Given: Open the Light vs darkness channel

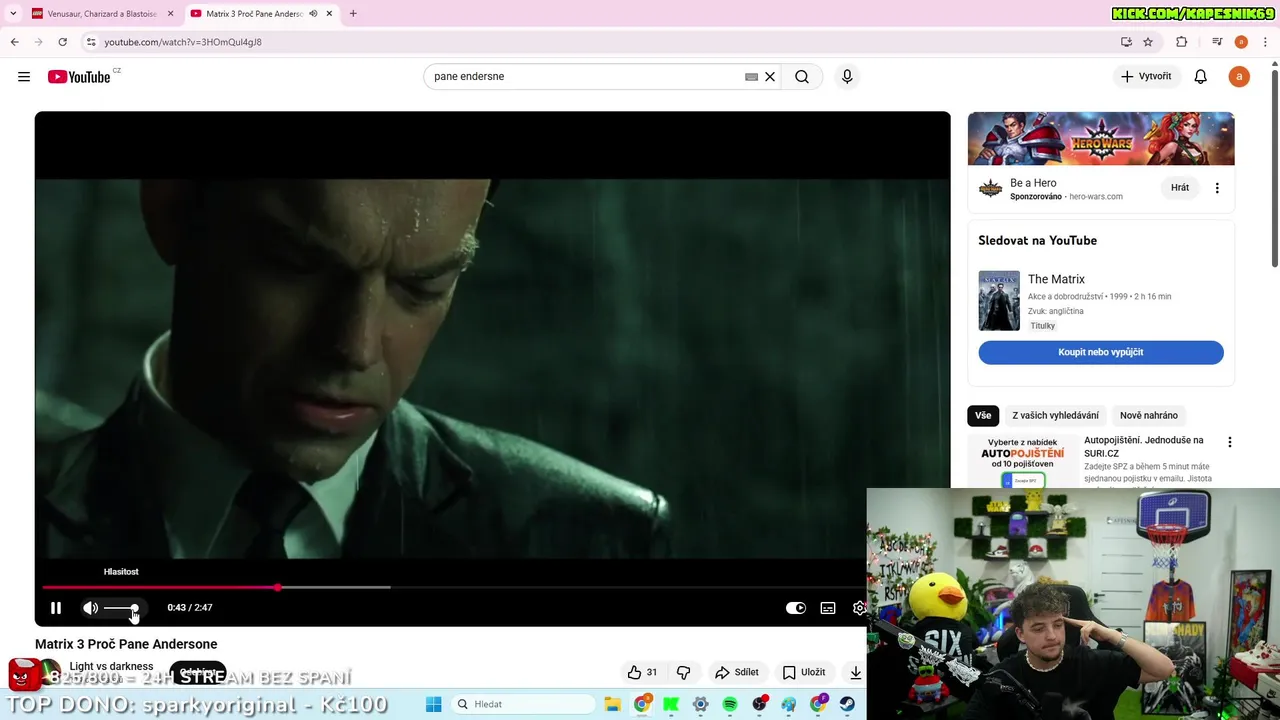Looking at the screenshot, I should coord(111,666).
